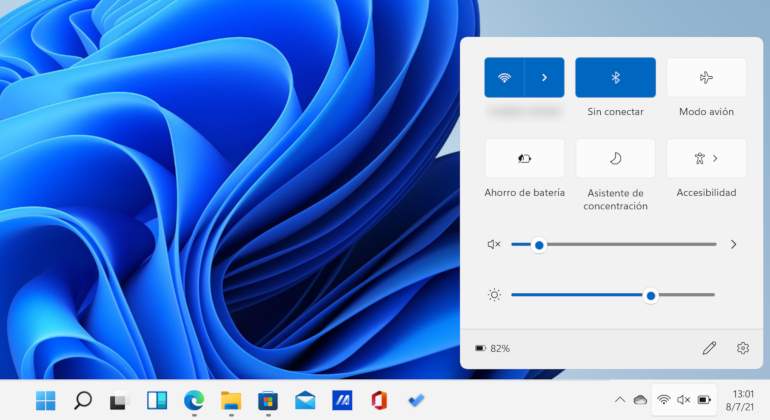Open clock and date 13:01

pyautogui.click(x=740, y=400)
